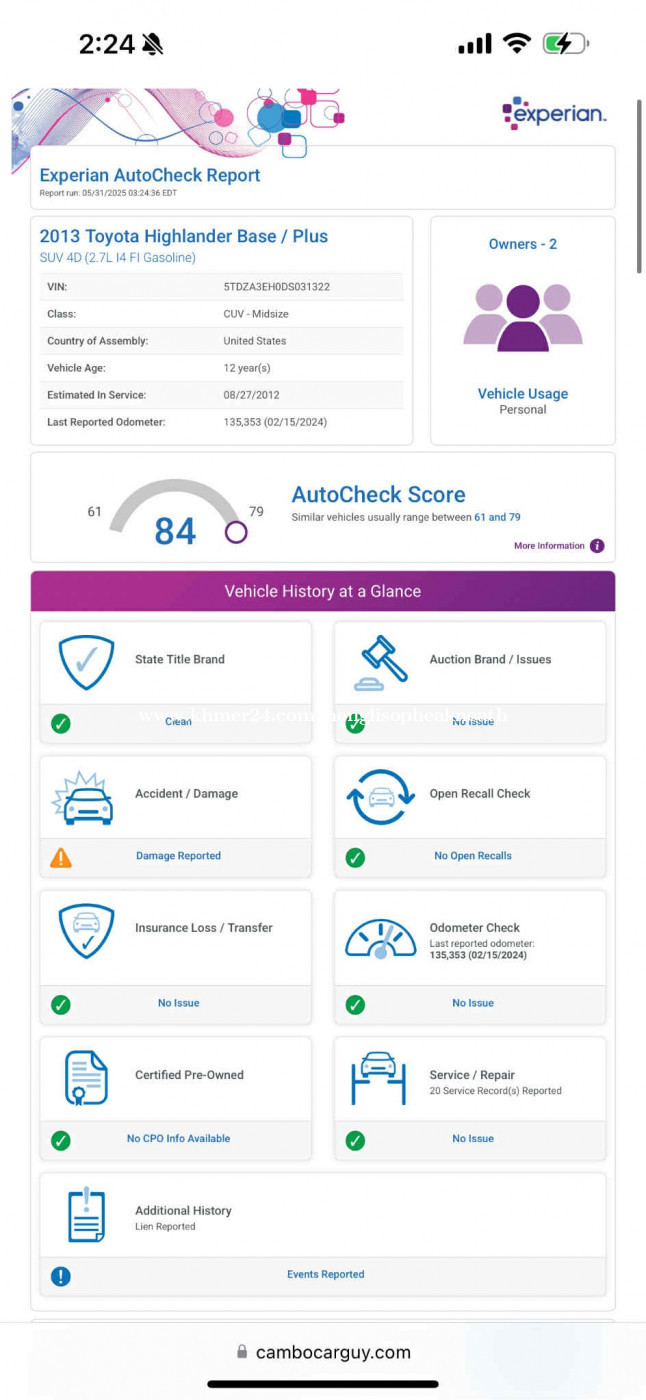646x1400 pixels.
Task: Click the CUV - Midsize class value
Action: tap(256, 314)
